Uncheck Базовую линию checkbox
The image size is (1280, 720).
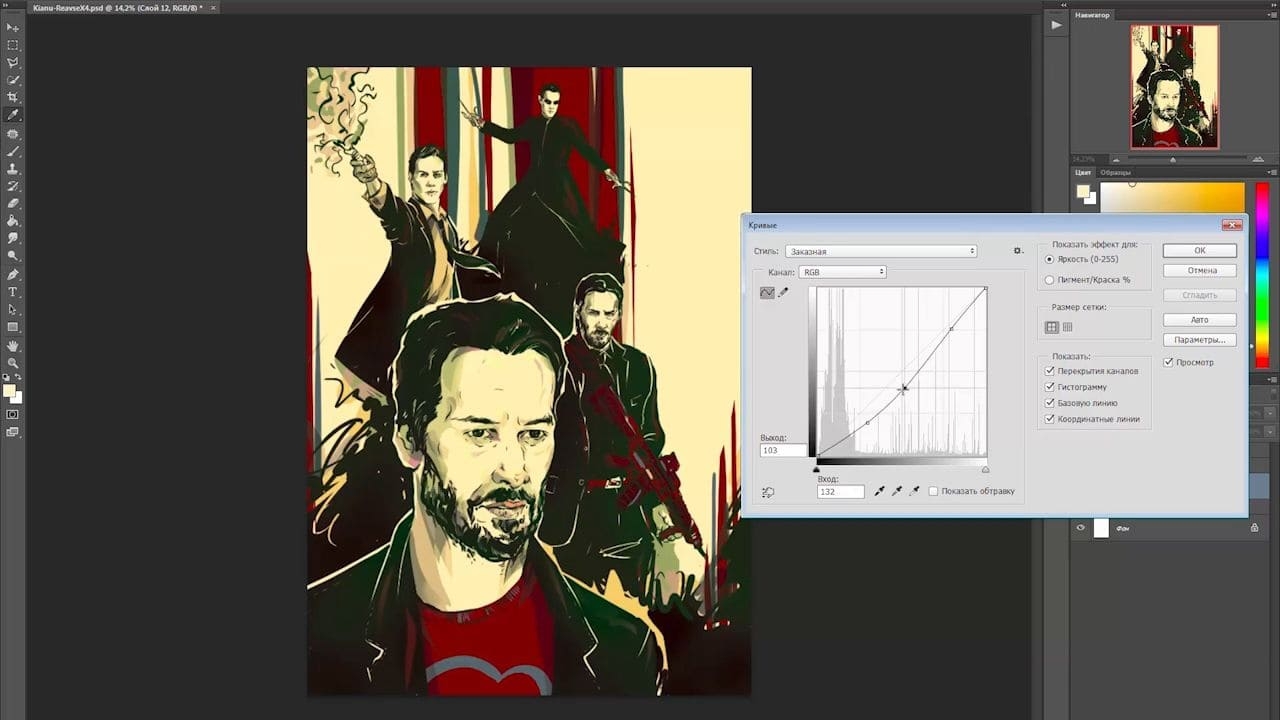tap(1050, 403)
